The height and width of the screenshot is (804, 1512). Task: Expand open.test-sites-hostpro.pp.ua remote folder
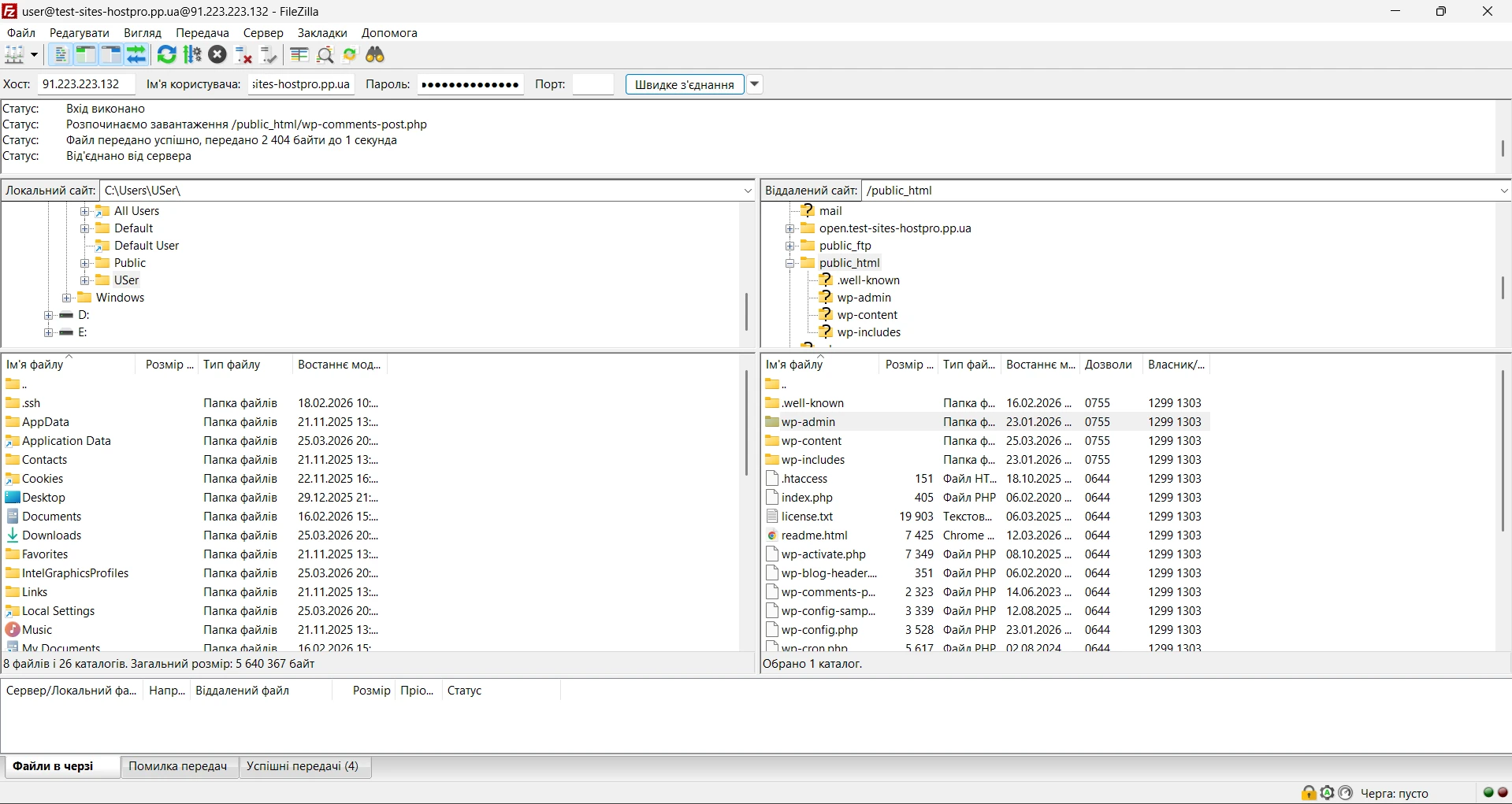point(789,228)
